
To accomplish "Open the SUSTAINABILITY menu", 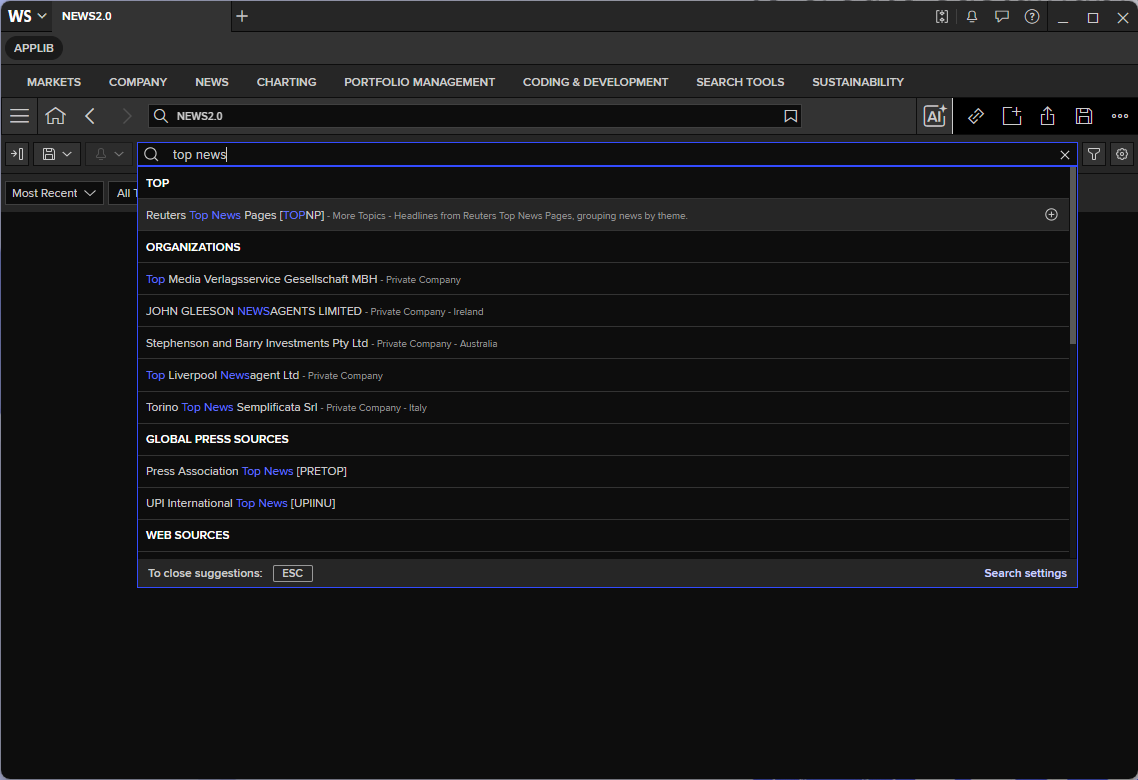I will (858, 82).
